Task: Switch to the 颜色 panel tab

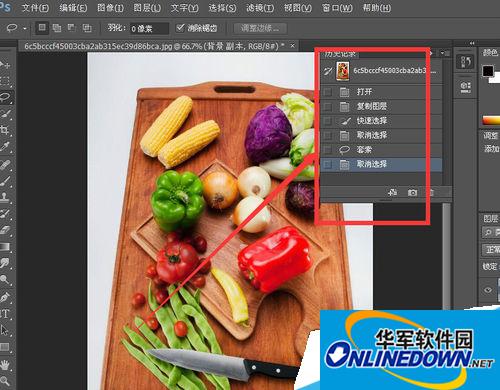Action: (x=491, y=52)
